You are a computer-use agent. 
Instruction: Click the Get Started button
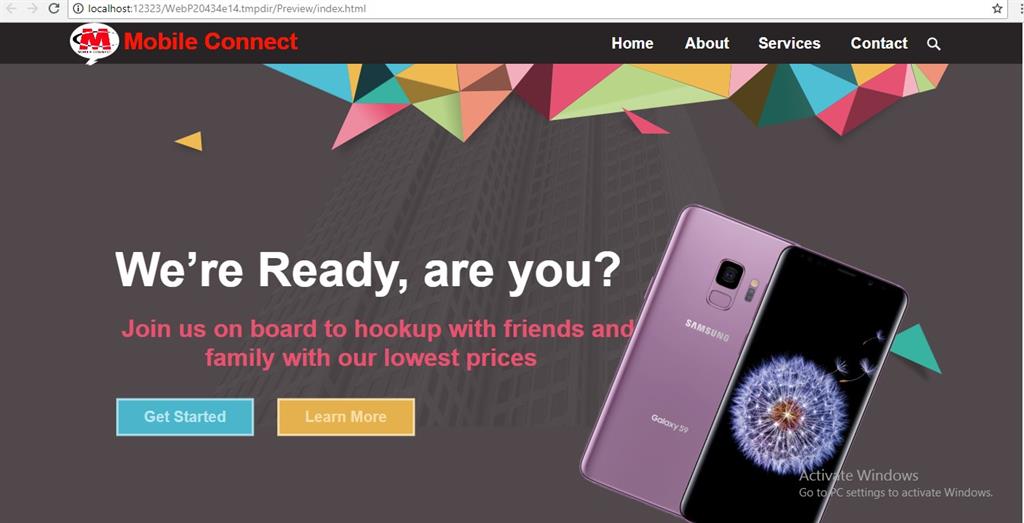185,417
